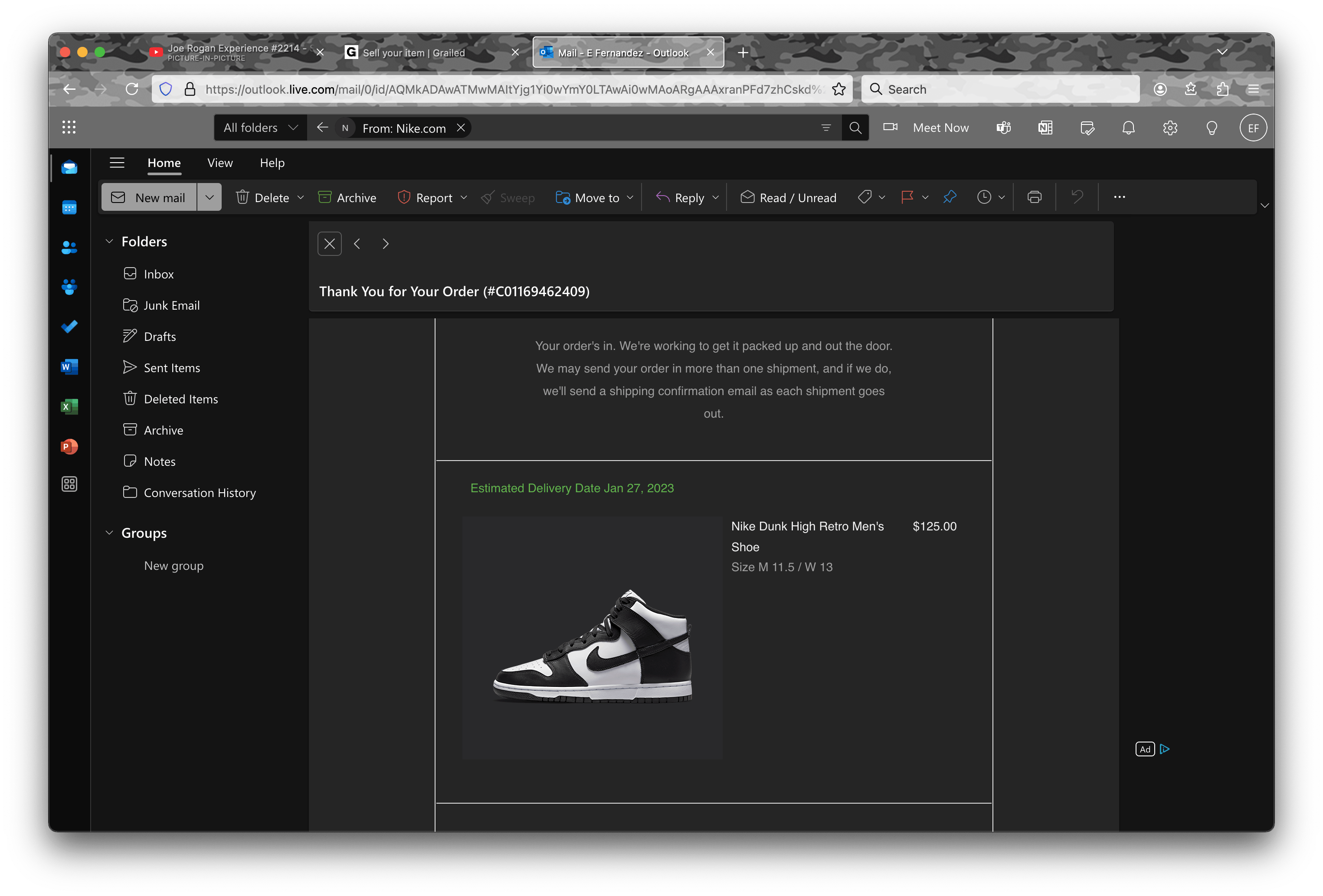Flag this message

coord(907,197)
